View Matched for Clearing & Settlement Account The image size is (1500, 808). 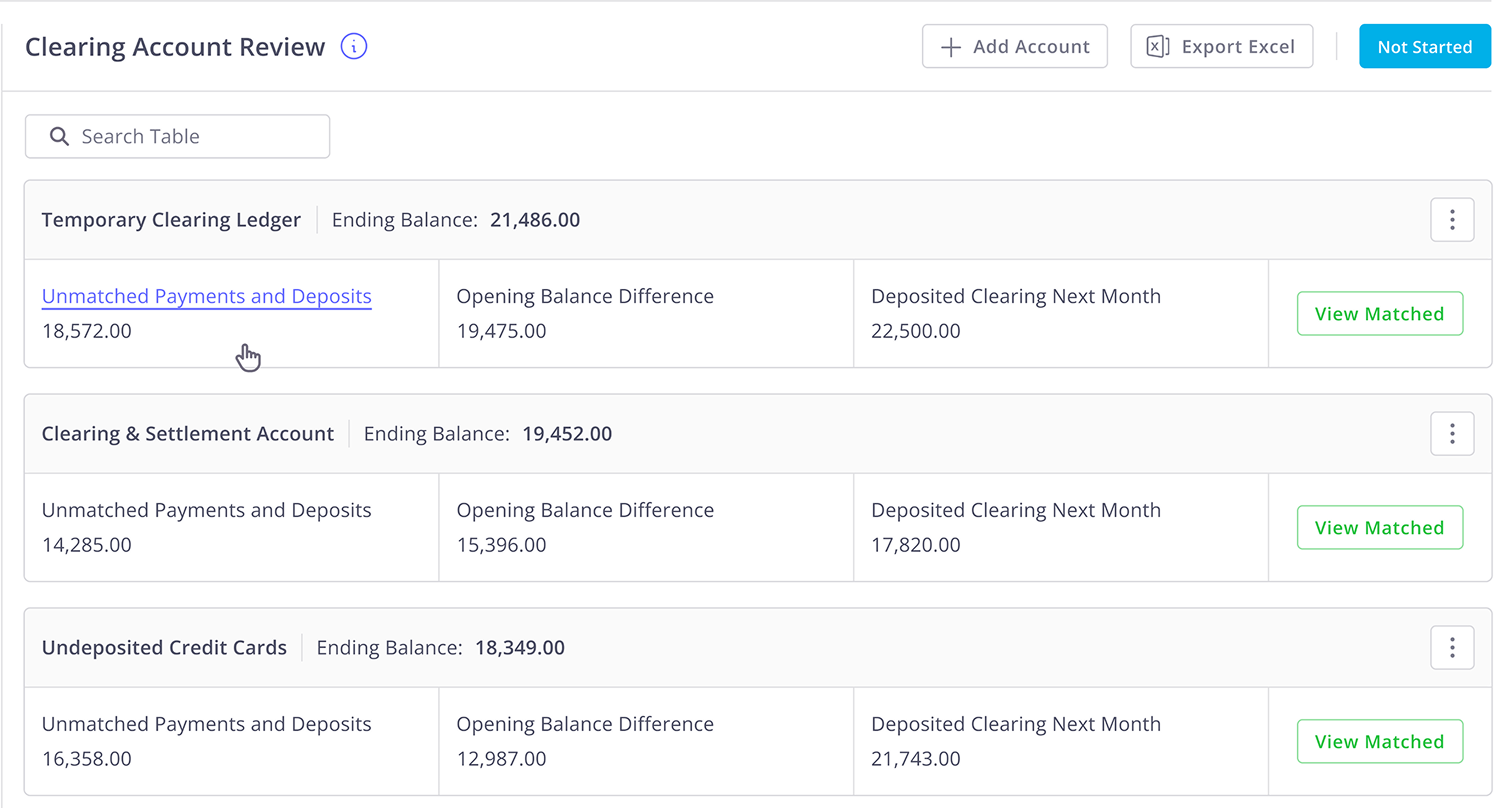[x=1379, y=528]
